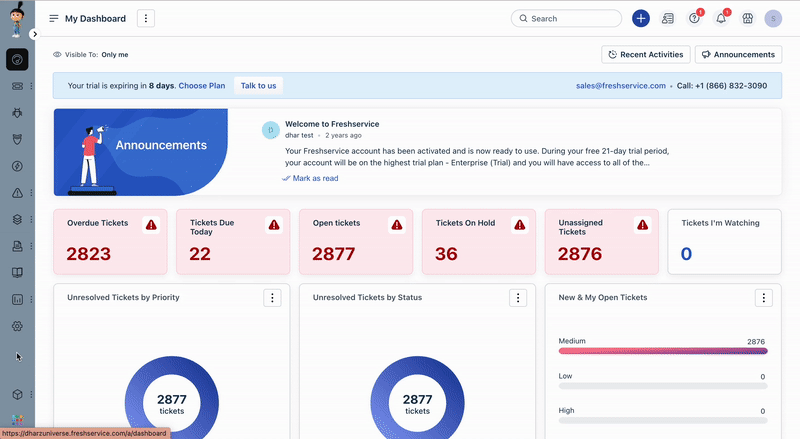
Task: Click the Medium priority bar showing 2876
Action: point(663,351)
